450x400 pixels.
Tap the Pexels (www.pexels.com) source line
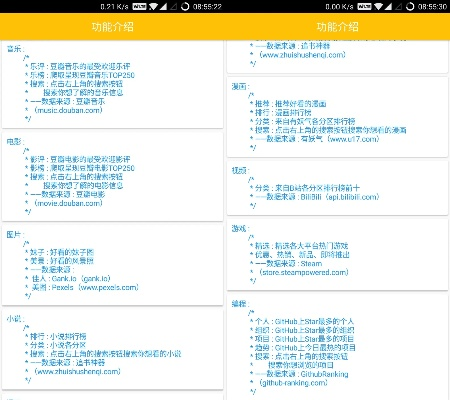tap(85, 287)
